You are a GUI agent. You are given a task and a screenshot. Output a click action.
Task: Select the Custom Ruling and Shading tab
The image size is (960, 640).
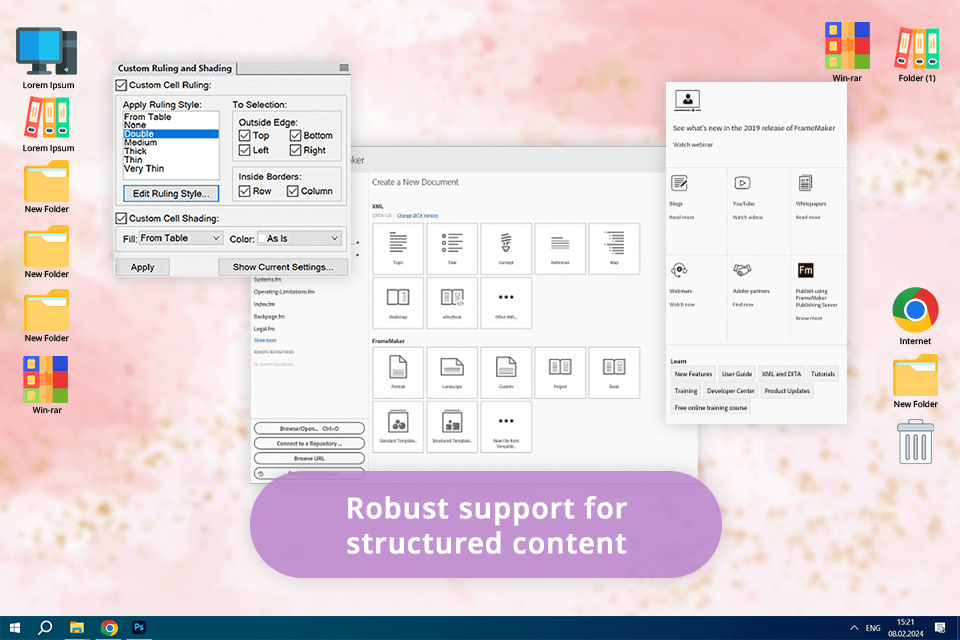click(x=174, y=68)
